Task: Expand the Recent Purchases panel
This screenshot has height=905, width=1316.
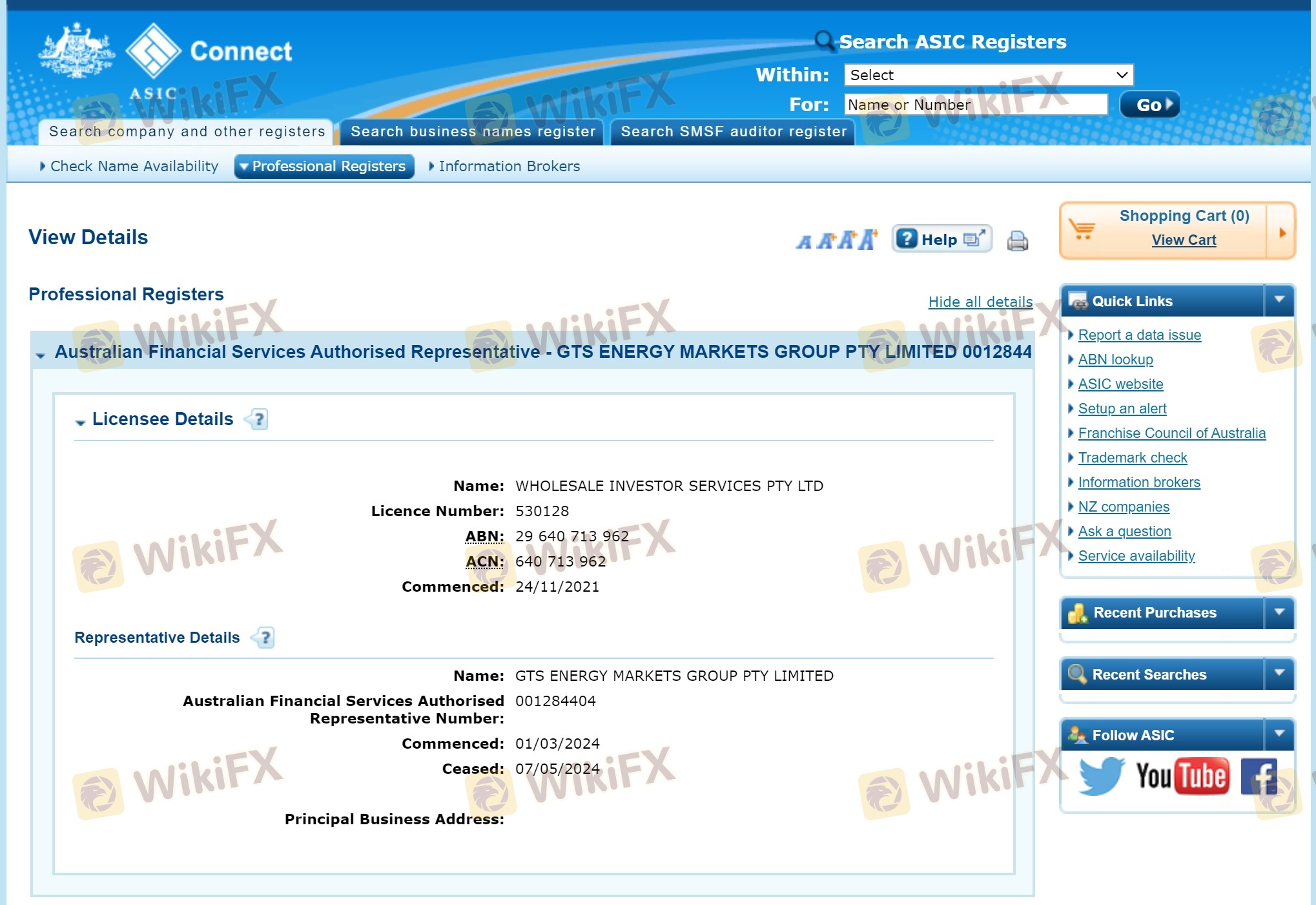Action: point(1279,612)
